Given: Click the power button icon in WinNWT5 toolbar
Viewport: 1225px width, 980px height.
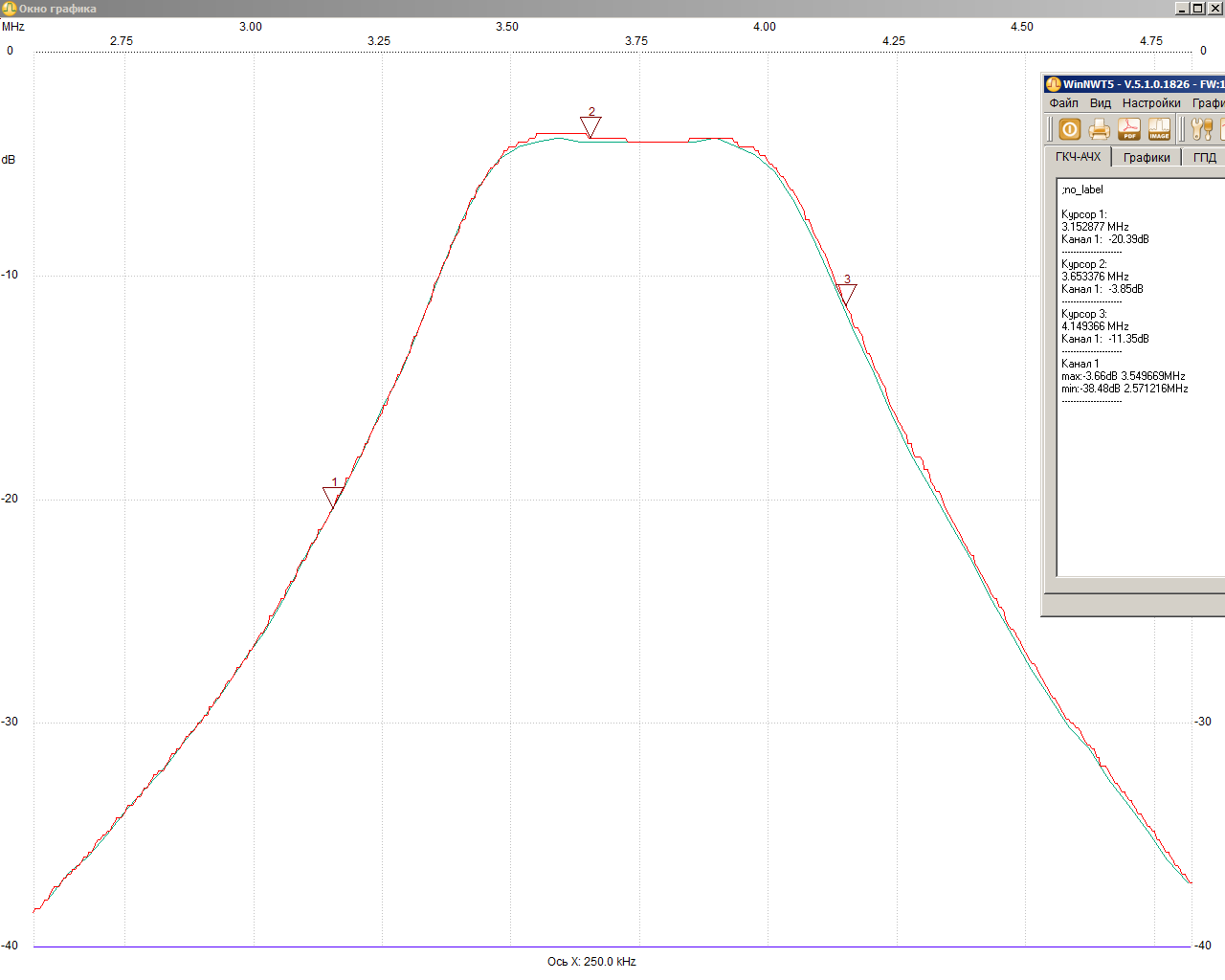Looking at the screenshot, I should tap(1070, 129).
